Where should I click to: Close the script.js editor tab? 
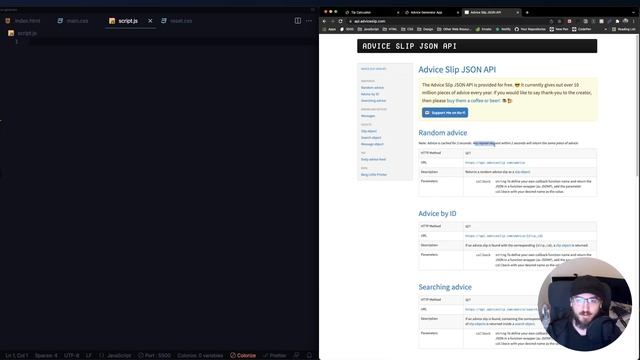[x=150, y=21]
